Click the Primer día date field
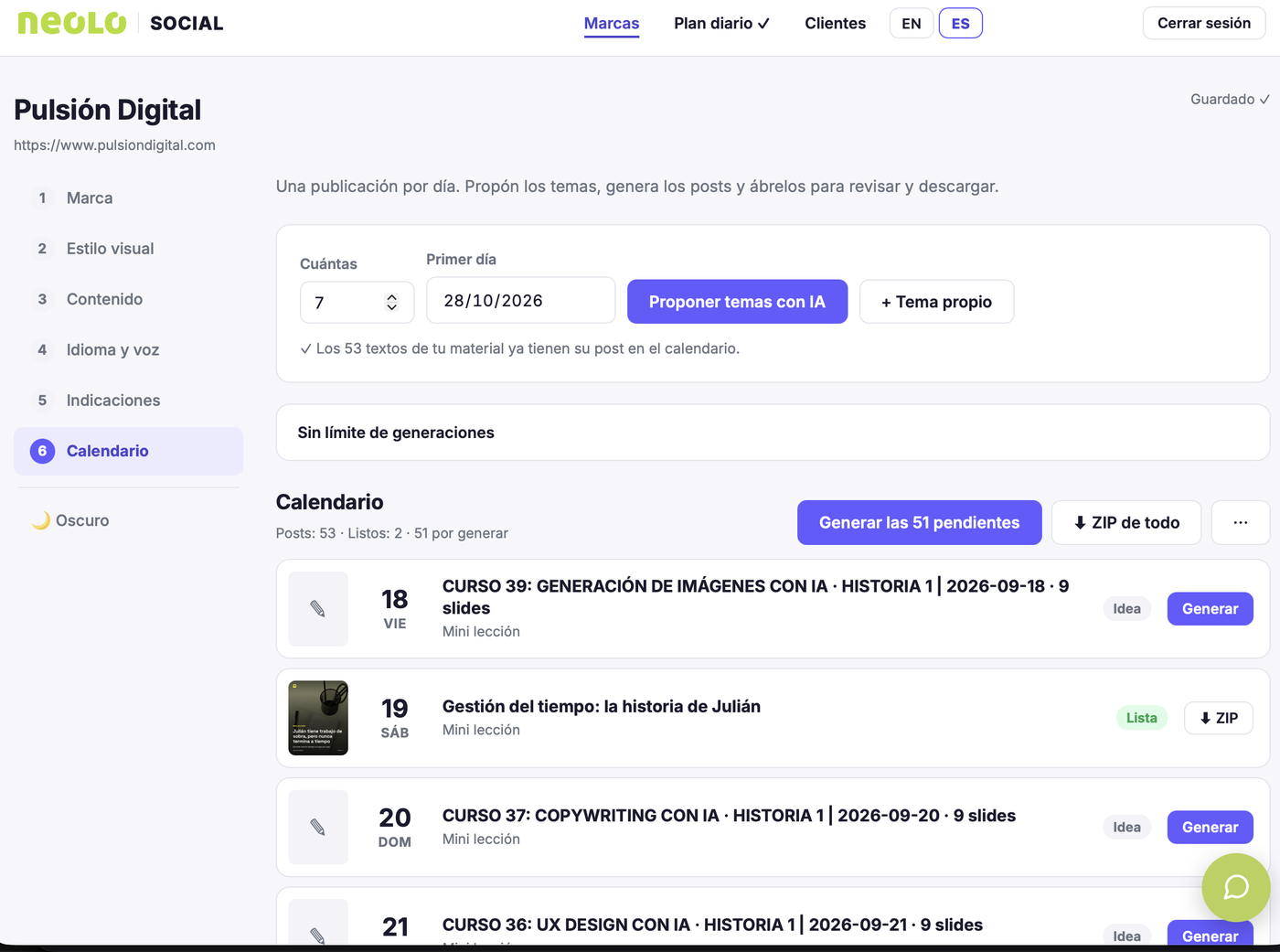The height and width of the screenshot is (952, 1280). (520, 301)
